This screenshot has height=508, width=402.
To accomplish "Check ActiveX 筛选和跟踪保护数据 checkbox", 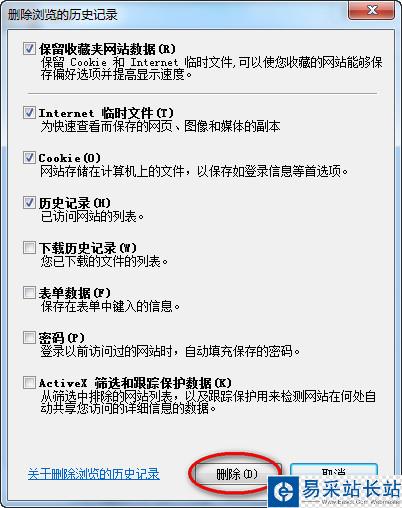I will [x=29, y=382].
